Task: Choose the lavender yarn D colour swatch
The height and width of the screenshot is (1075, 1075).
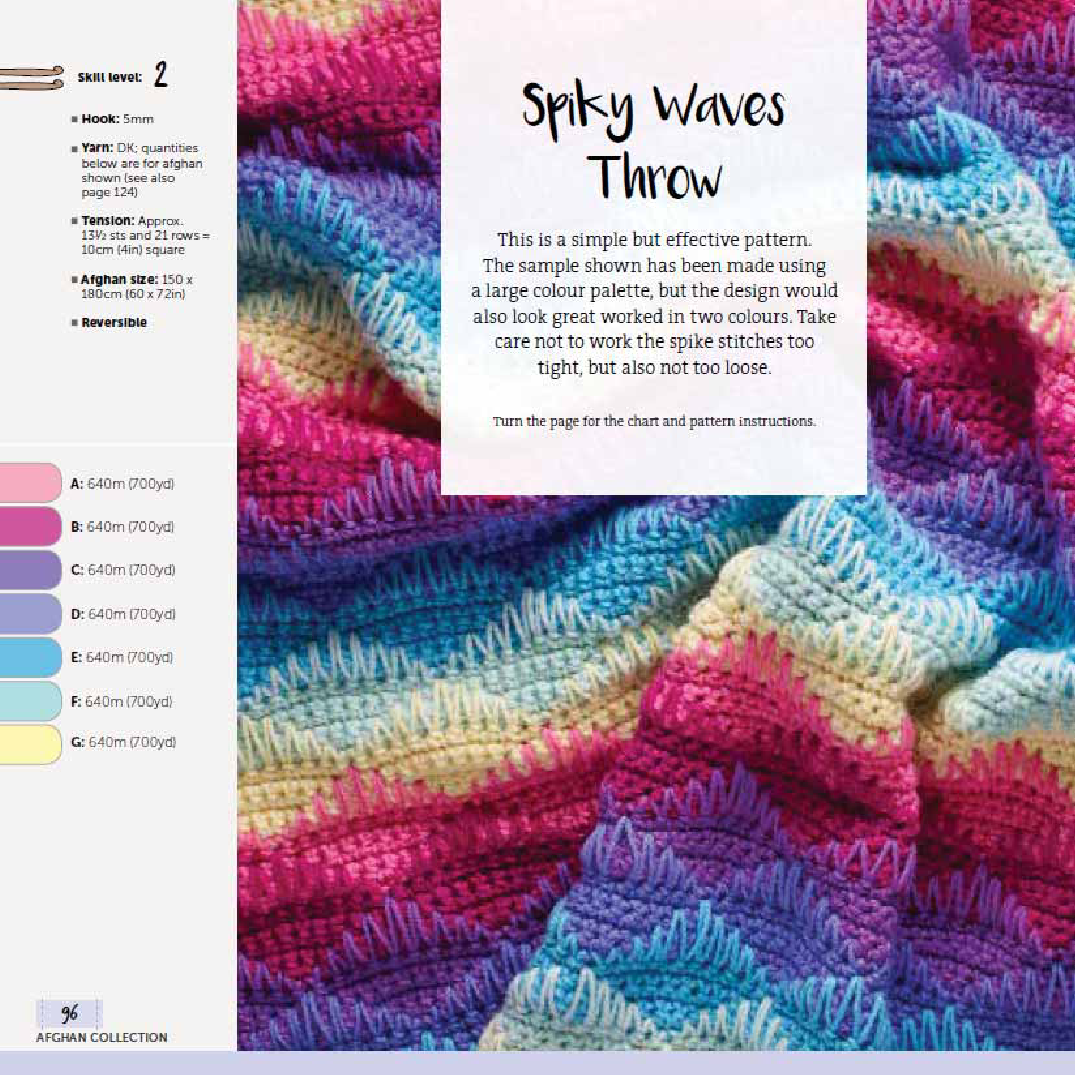Action: coord(30,613)
